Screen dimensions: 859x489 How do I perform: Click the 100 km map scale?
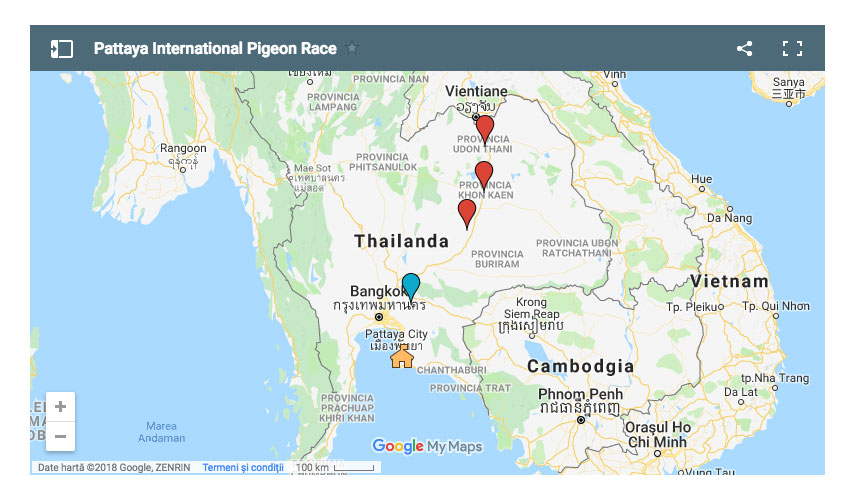tap(335, 467)
